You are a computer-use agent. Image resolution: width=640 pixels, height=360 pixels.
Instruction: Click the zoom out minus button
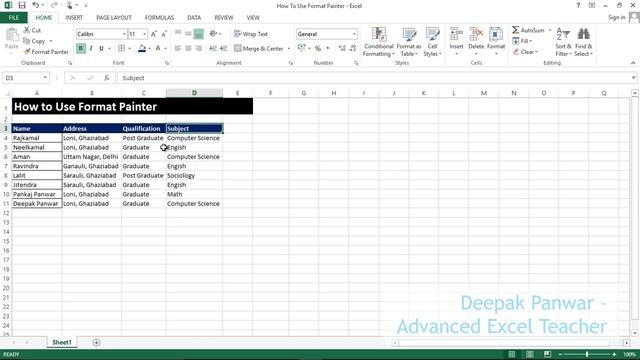tap(560, 354)
